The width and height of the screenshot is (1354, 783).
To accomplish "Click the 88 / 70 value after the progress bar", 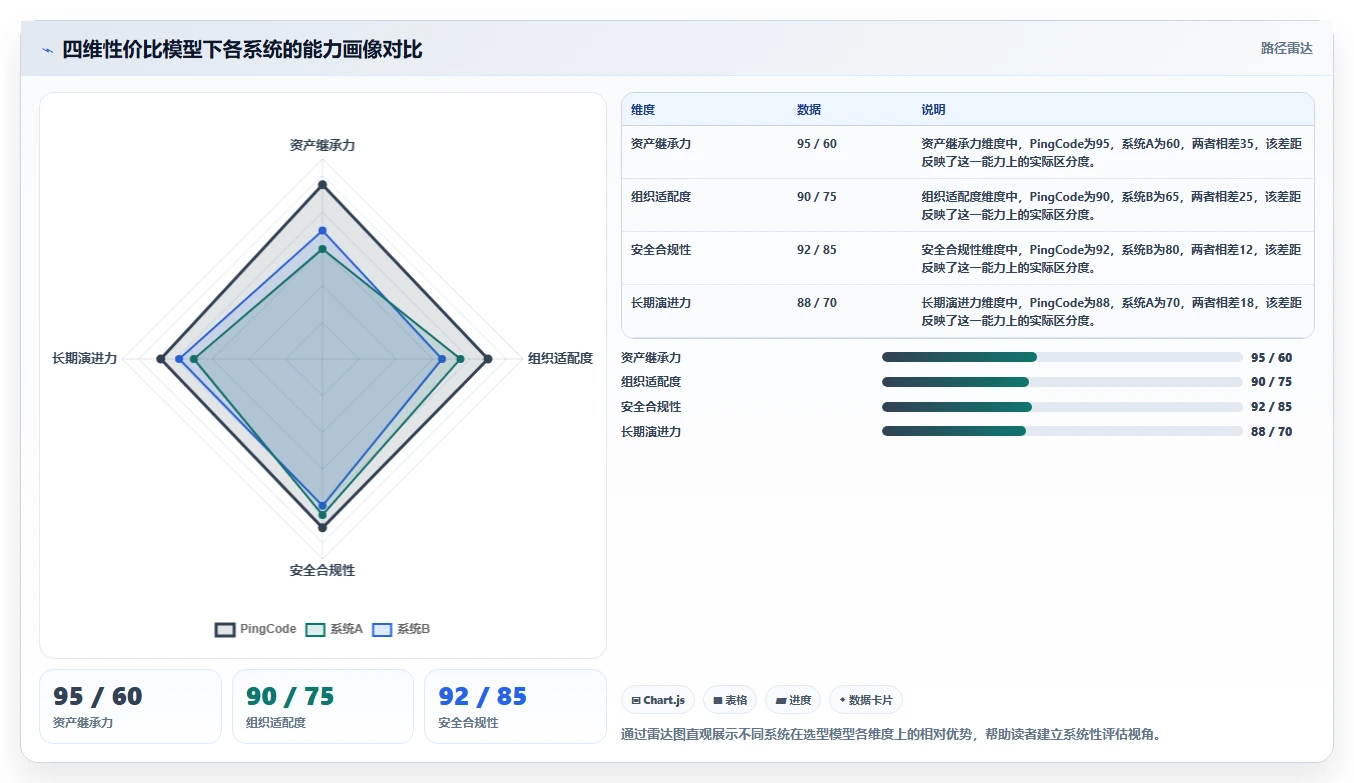I will point(1271,432).
